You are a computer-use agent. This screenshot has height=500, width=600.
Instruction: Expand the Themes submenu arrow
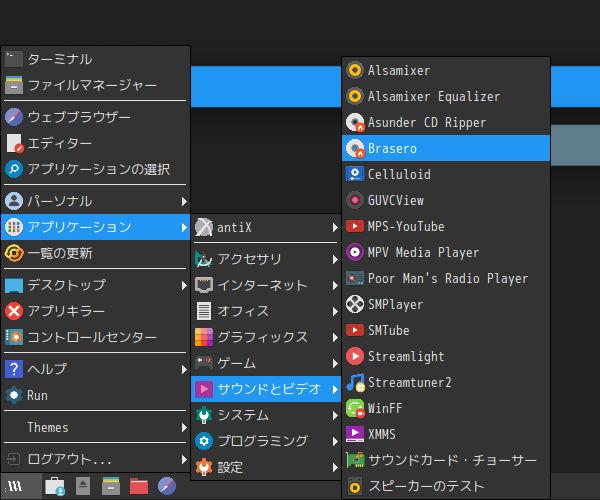[x=184, y=427]
